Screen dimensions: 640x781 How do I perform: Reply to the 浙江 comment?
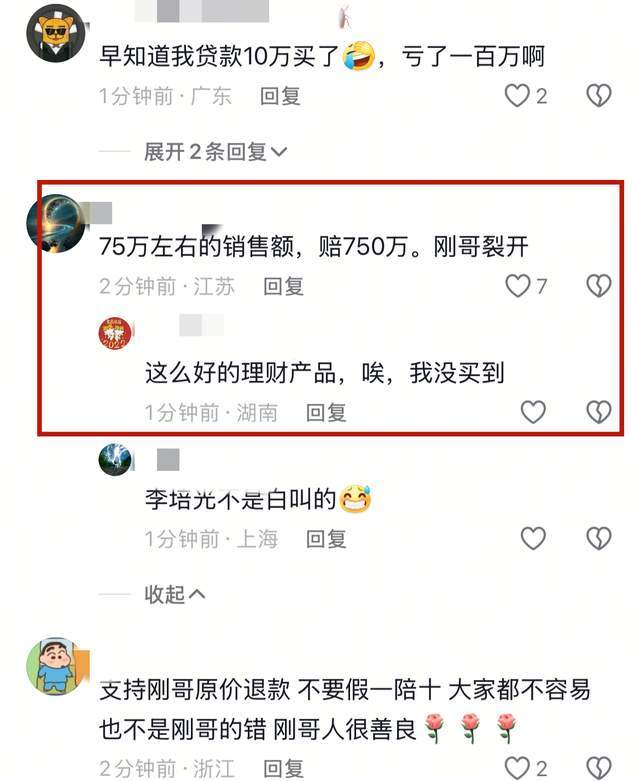click(283, 769)
